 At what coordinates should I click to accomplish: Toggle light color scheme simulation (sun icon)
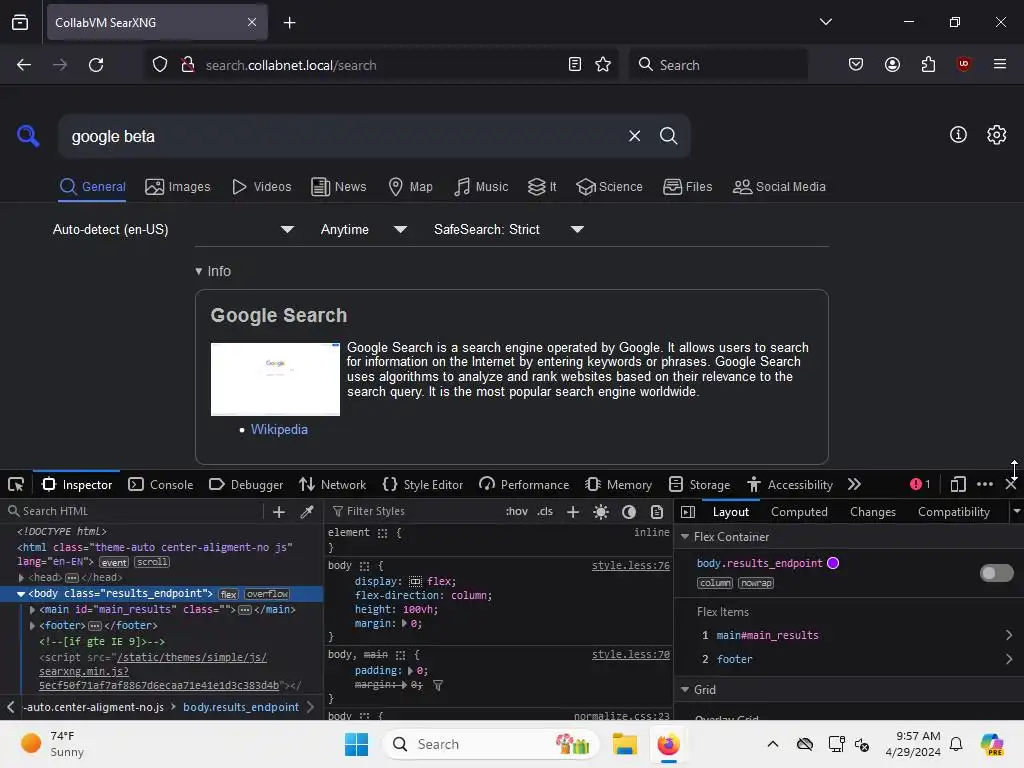coord(601,512)
